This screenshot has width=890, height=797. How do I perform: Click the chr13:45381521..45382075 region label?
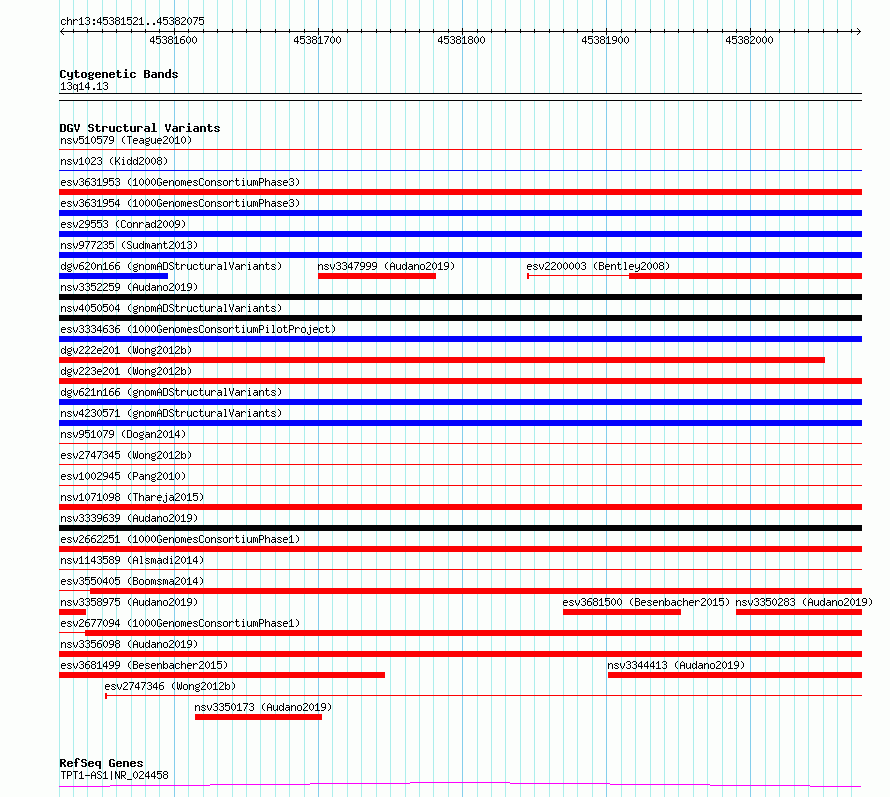[x=132, y=22]
